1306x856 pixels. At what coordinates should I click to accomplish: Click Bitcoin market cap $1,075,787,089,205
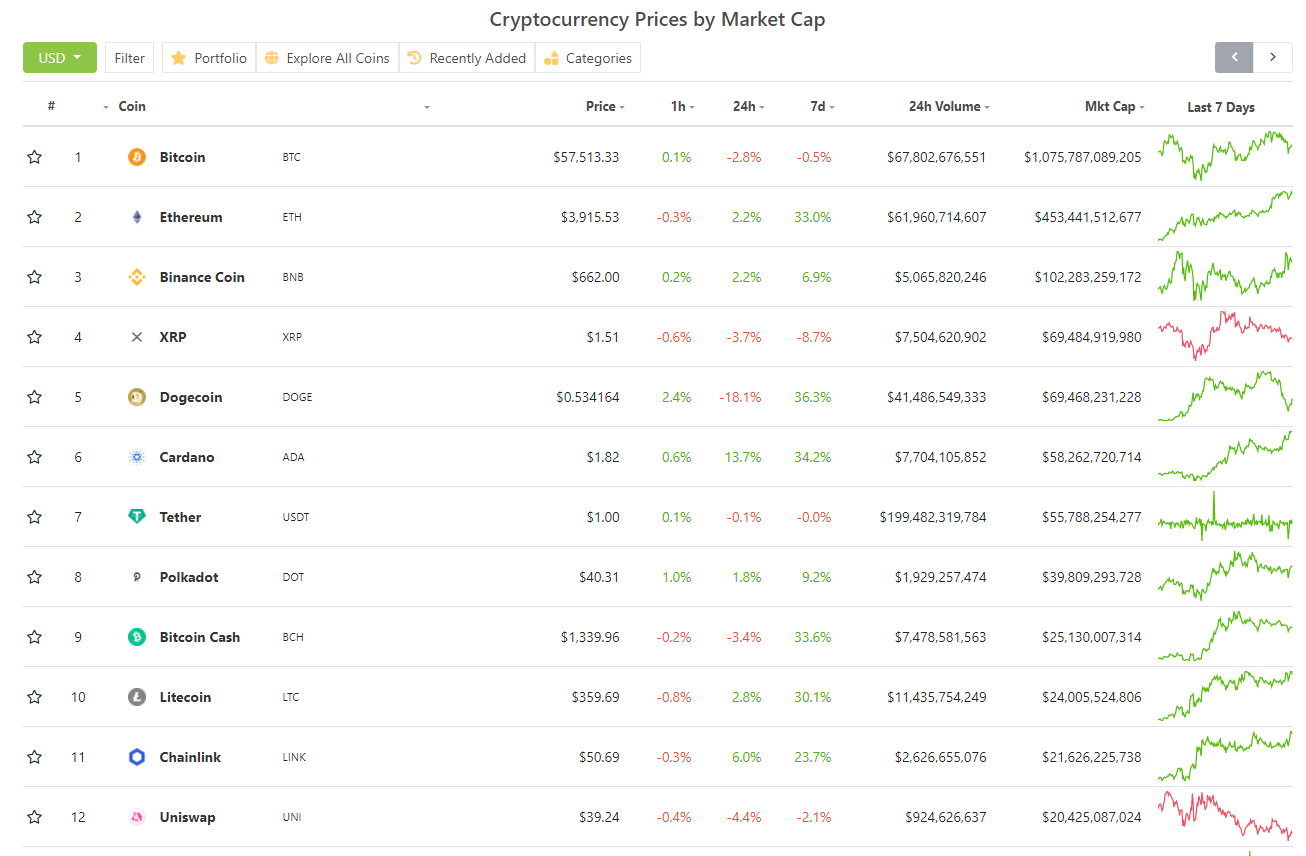(1082, 157)
